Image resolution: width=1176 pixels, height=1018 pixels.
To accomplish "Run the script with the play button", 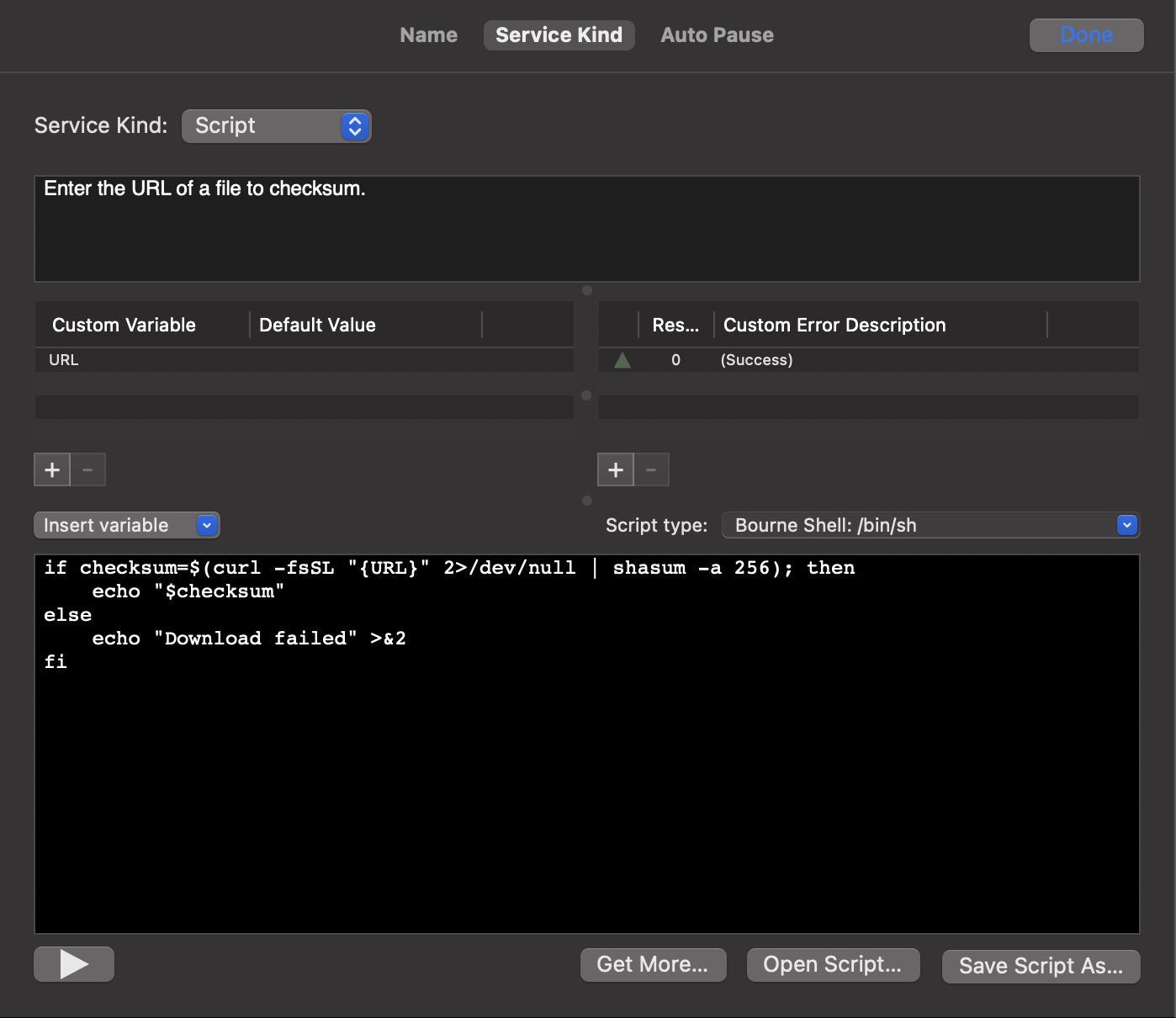I will point(74,964).
